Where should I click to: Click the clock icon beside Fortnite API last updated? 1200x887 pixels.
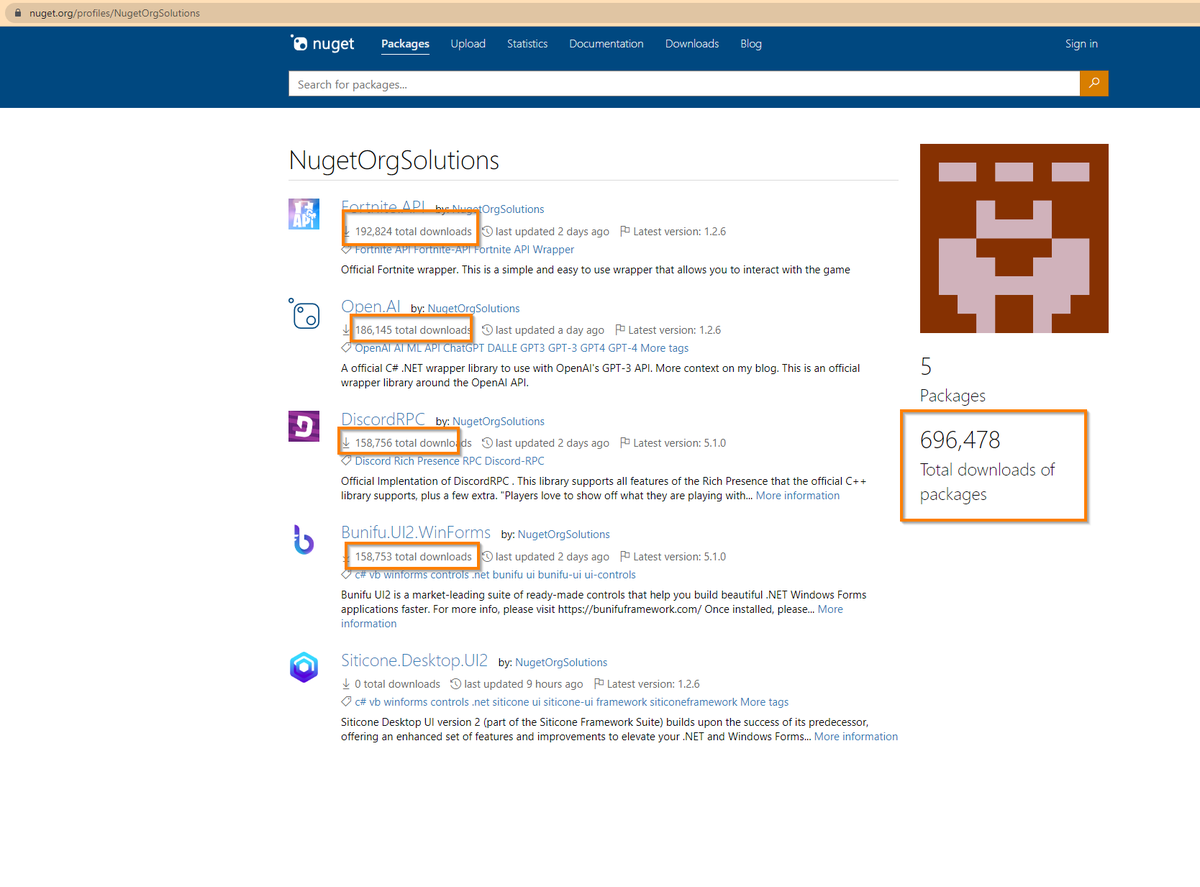coord(487,231)
